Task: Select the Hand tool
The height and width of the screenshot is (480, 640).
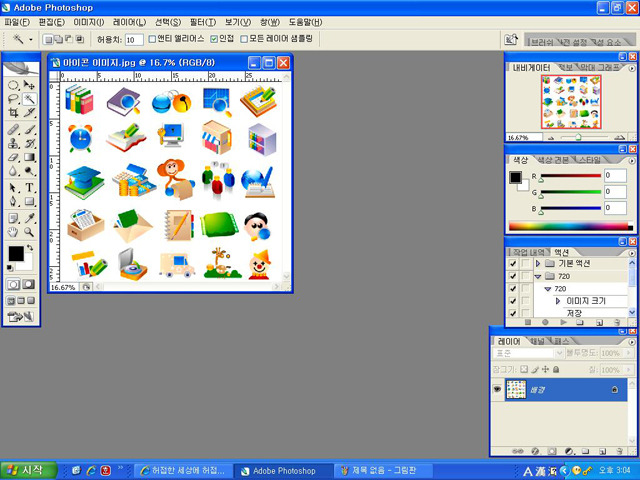Action: 13,232
